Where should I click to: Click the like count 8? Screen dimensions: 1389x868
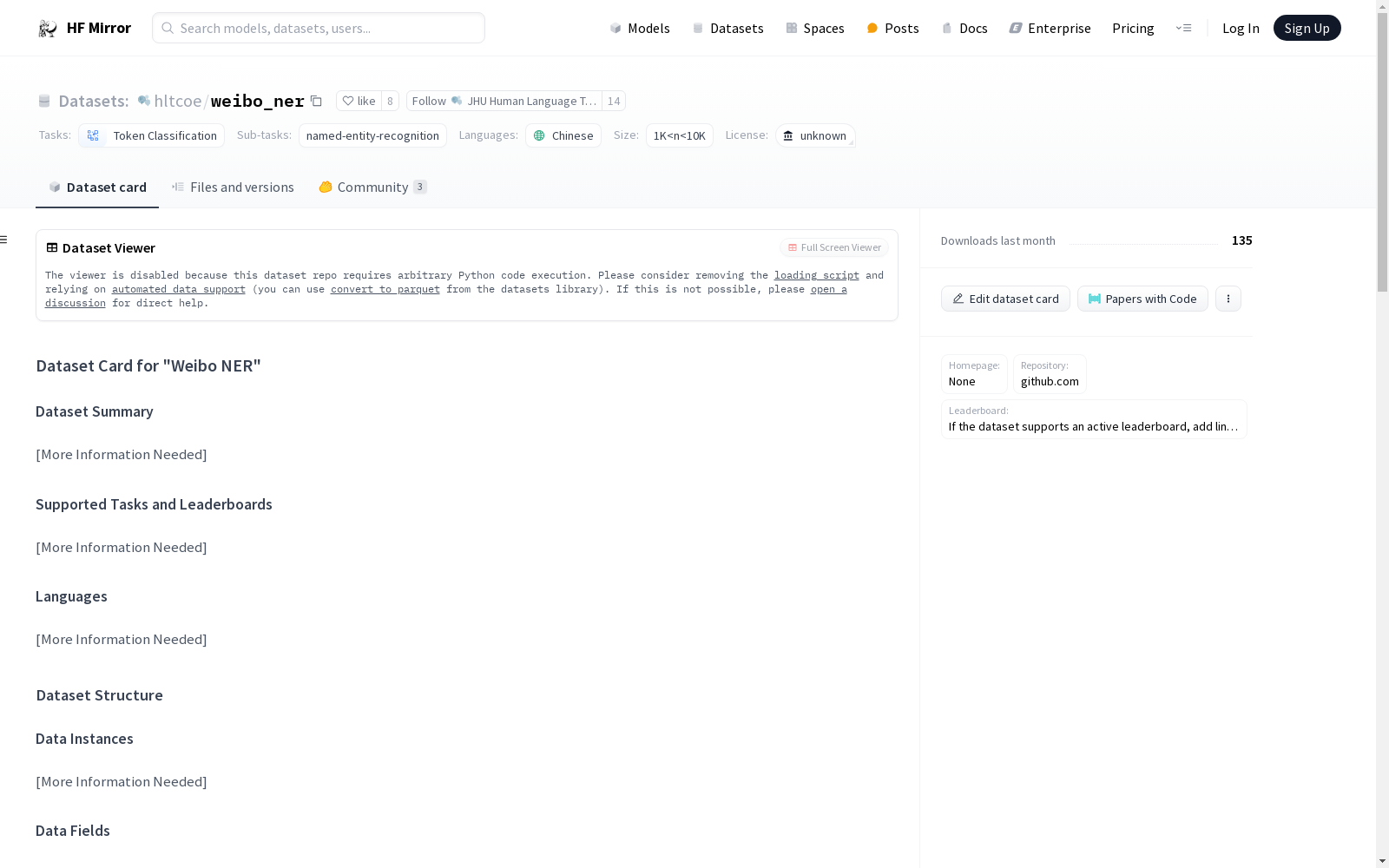tap(390, 101)
